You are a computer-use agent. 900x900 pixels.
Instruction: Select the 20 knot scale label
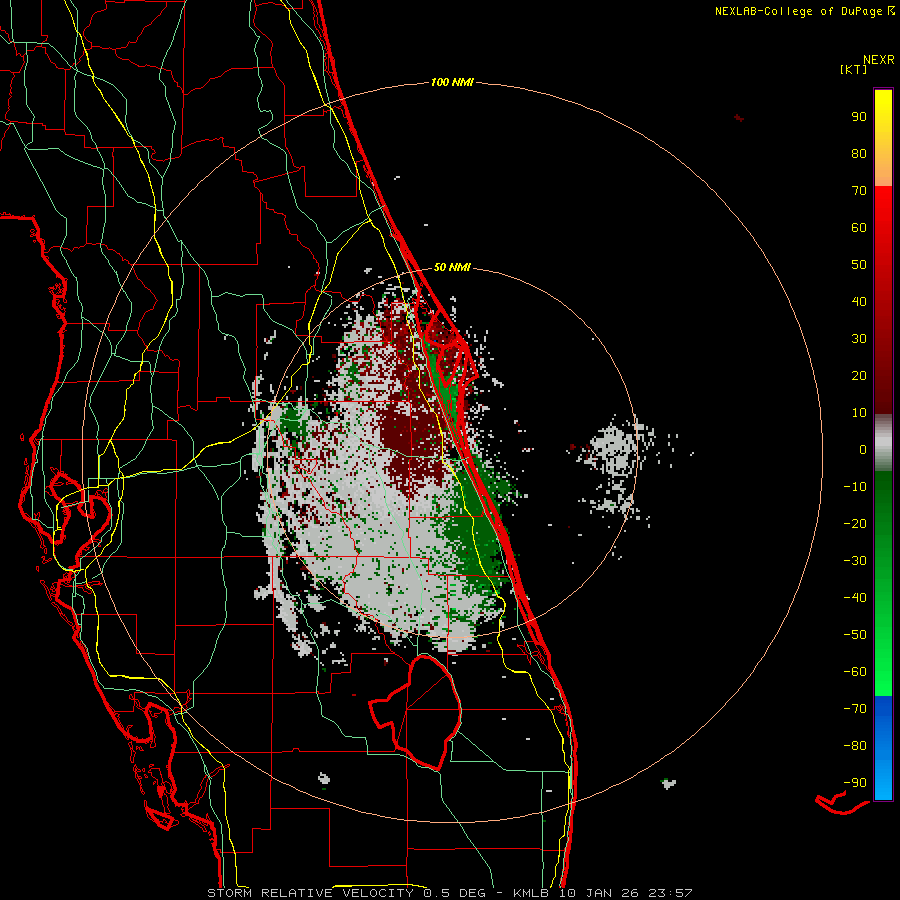pos(859,376)
